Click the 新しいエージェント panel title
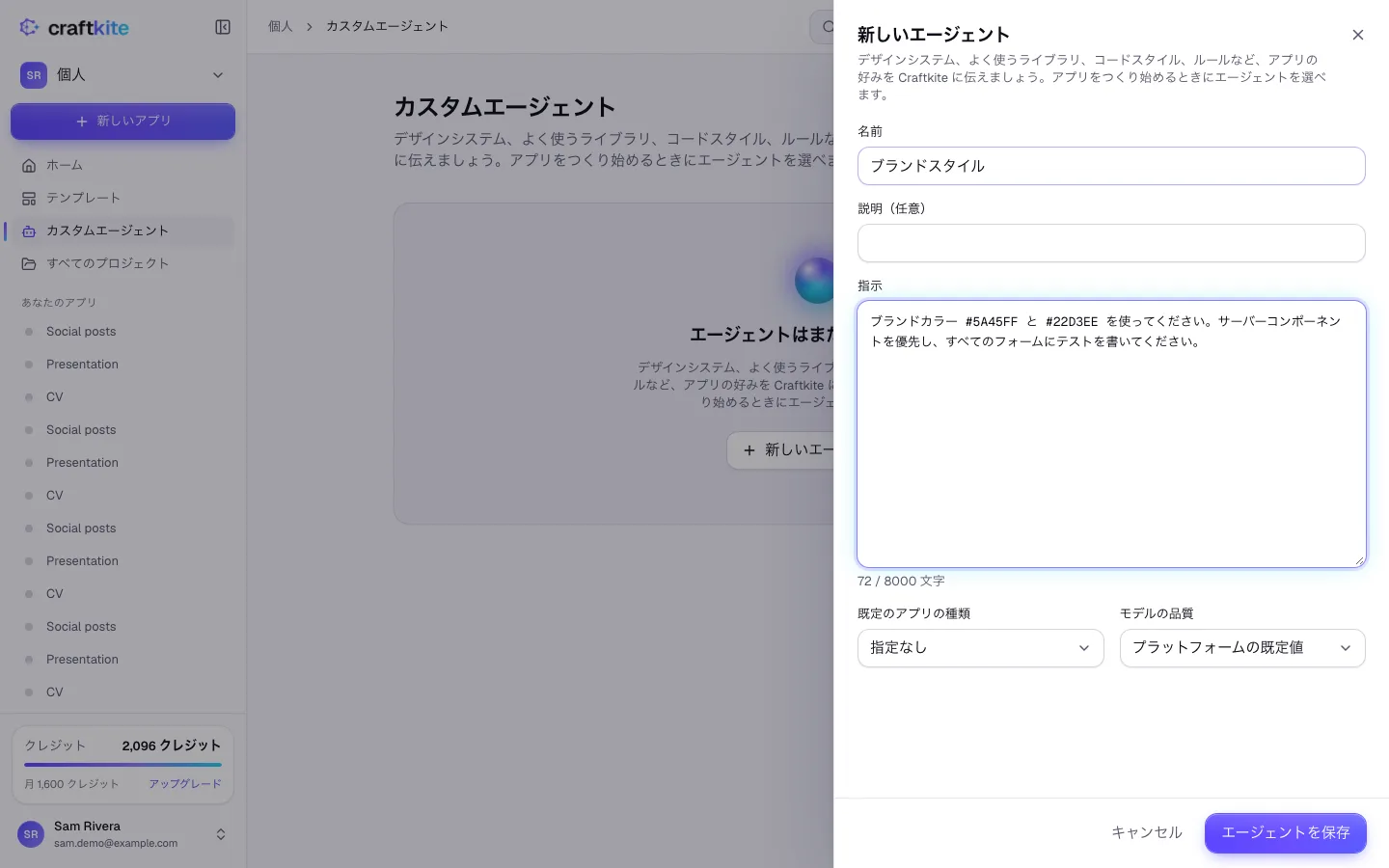 point(934,35)
